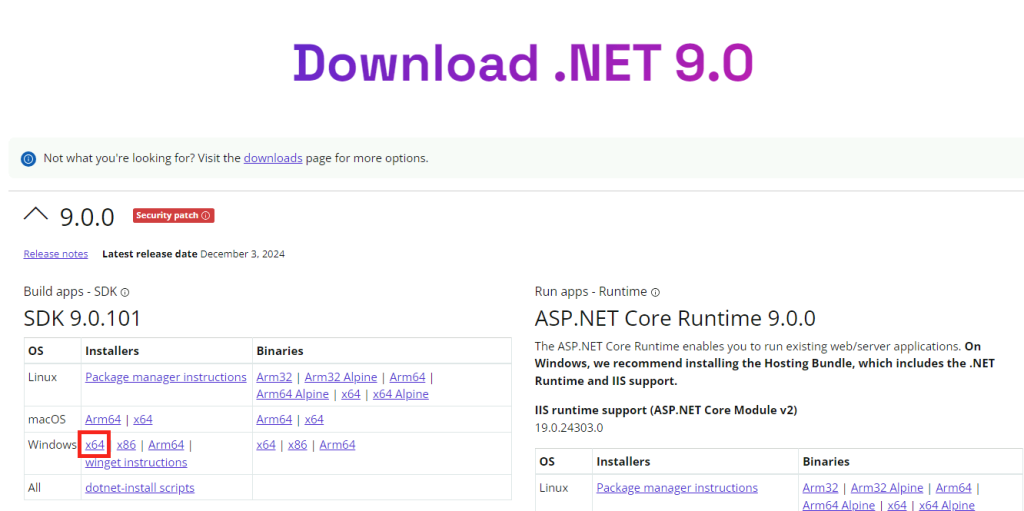Image resolution: width=1024 pixels, height=511 pixels.
Task: Click the 'All' row label in SDK table
Action: pyautogui.click(x=35, y=488)
